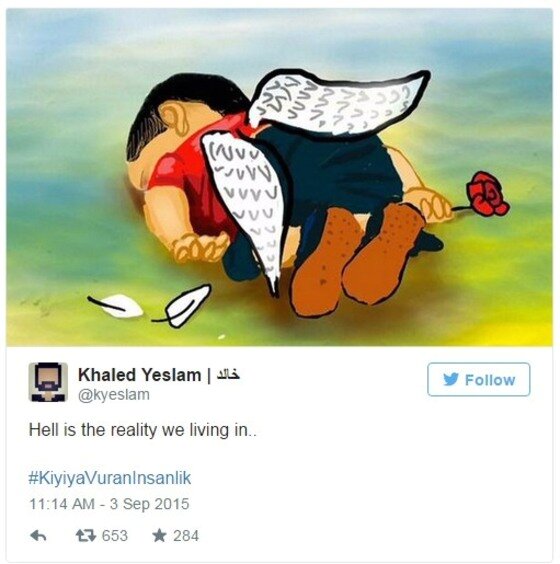The image size is (560, 564).
Task: Click the reply arrow icon
Action: pyautogui.click(x=38, y=536)
